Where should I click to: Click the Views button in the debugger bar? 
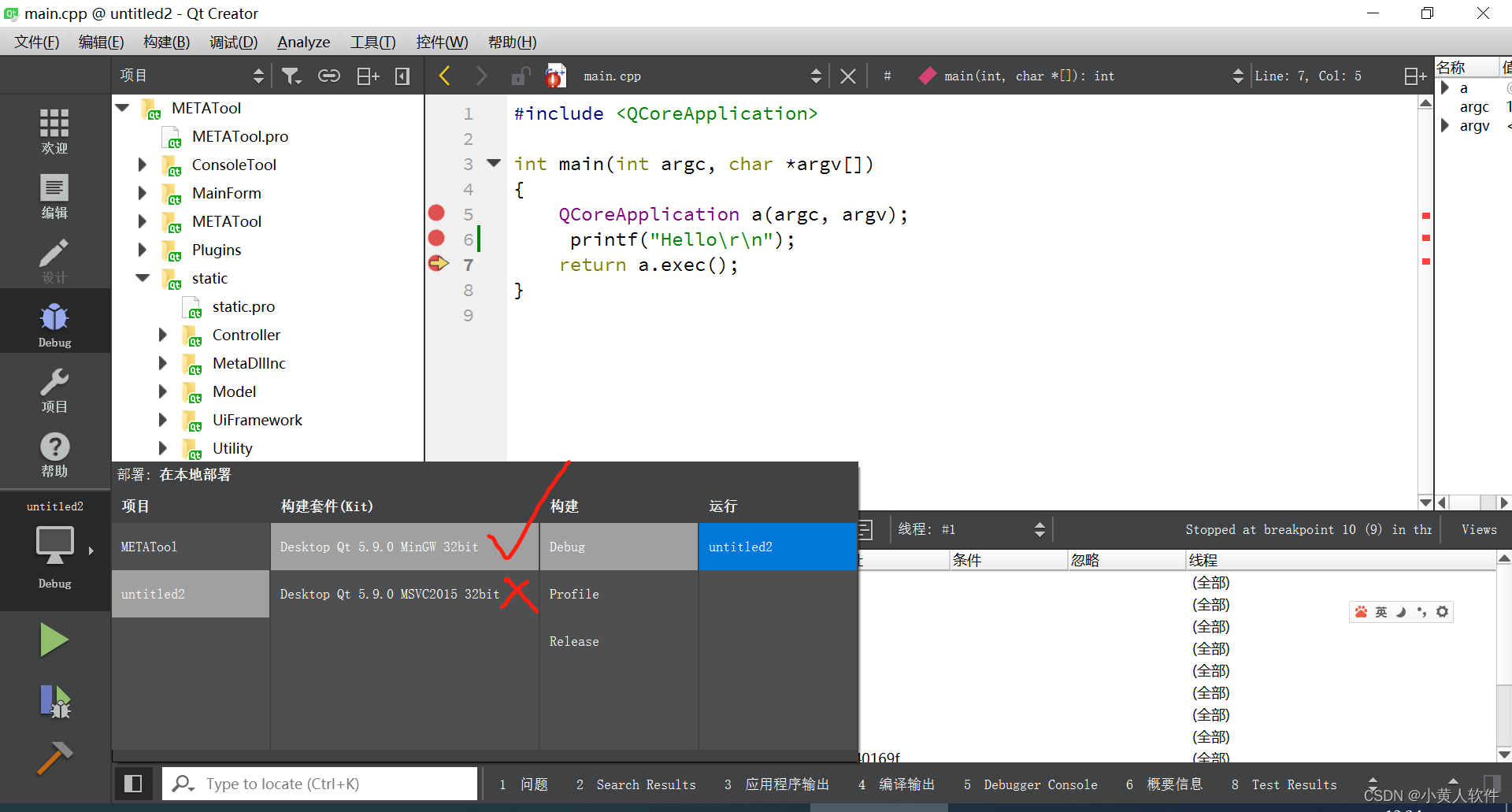pyautogui.click(x=1478, y=528)
